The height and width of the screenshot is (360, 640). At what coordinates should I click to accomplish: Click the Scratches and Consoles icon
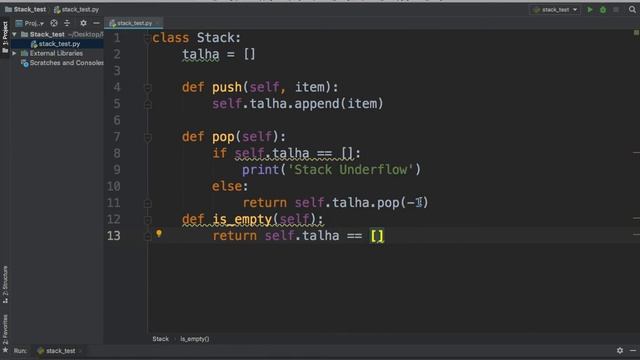tap(24, 63)
